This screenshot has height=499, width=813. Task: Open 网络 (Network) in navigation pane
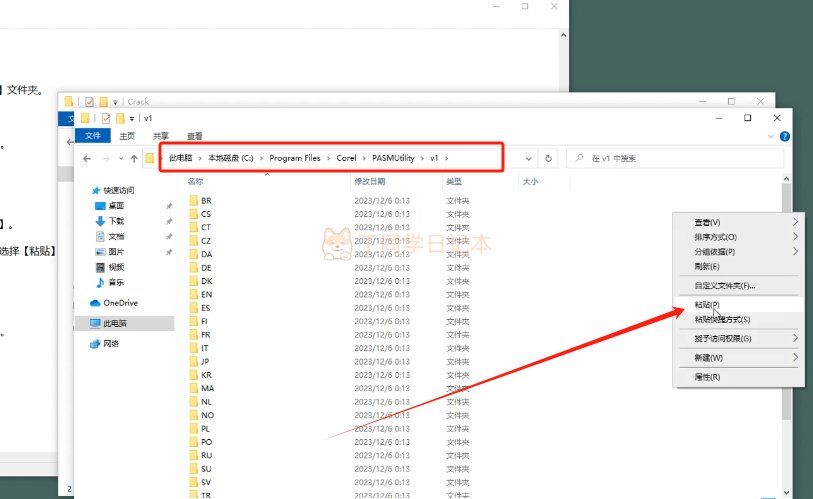[110, 343]
